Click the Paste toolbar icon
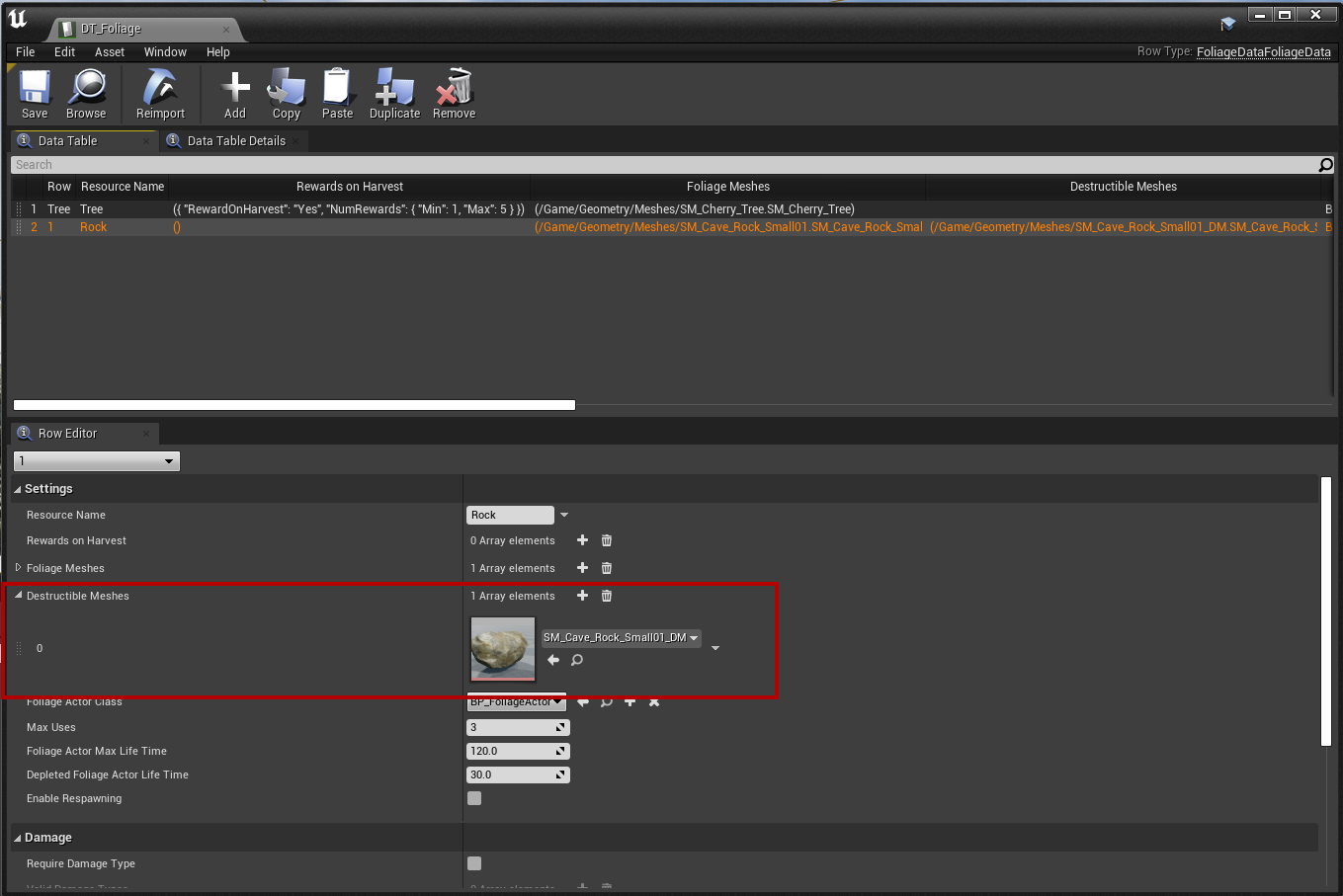The image size is (1343, 896). pos(337,94)
